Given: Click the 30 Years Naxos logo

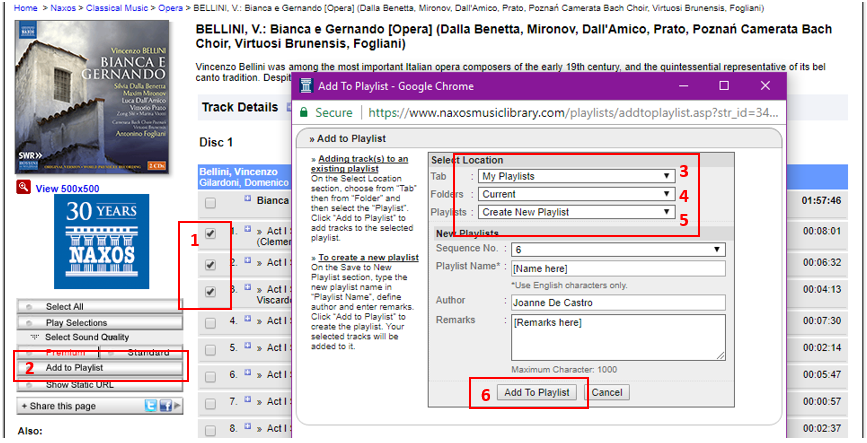Looking at the screenshot, I should [x=102, y=241].
